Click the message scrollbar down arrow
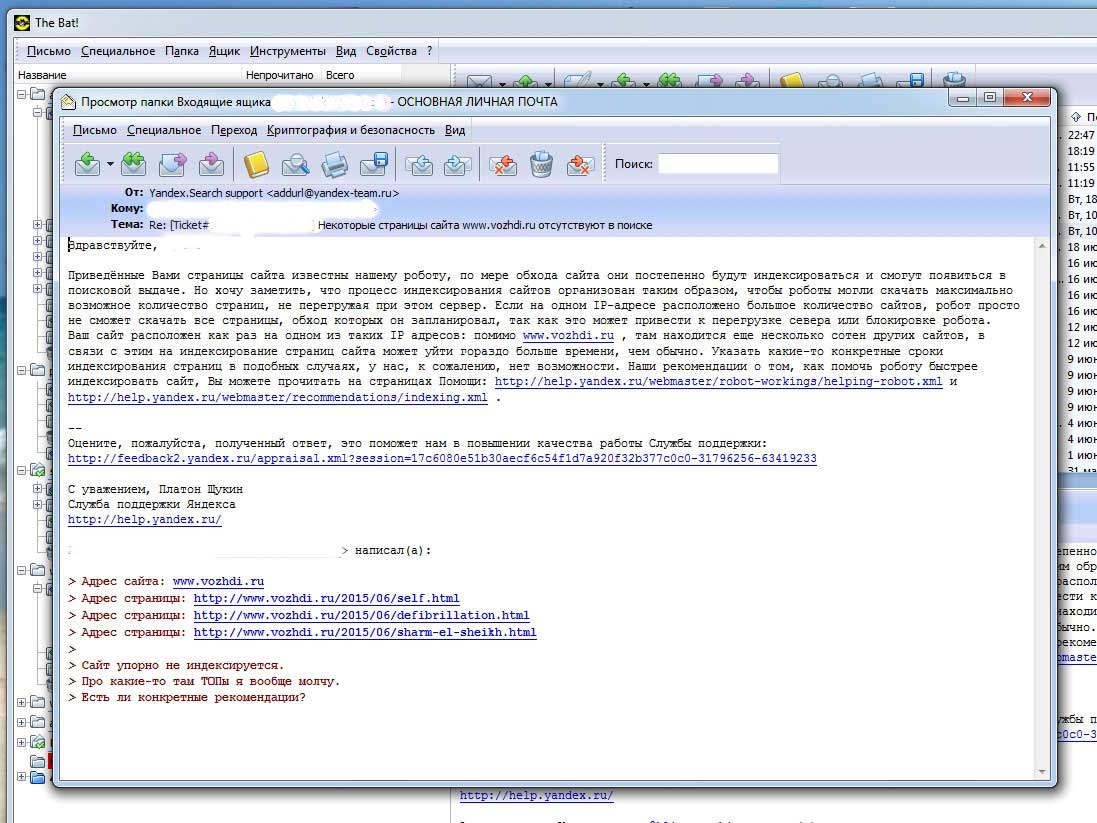The width and height of the screenshot is (1097, 823). [x=1044, y=772]
